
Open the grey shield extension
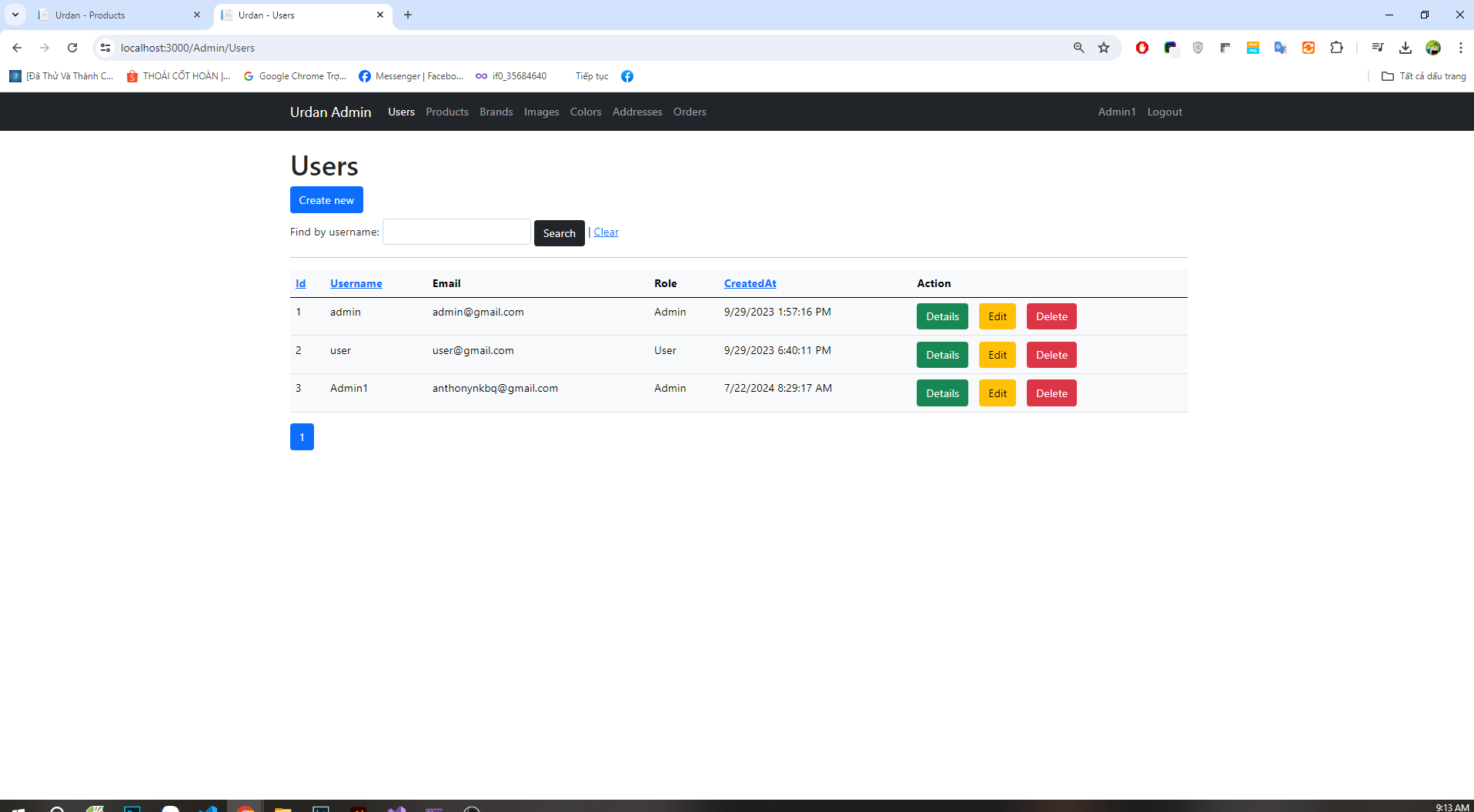tap(1198, 48)
